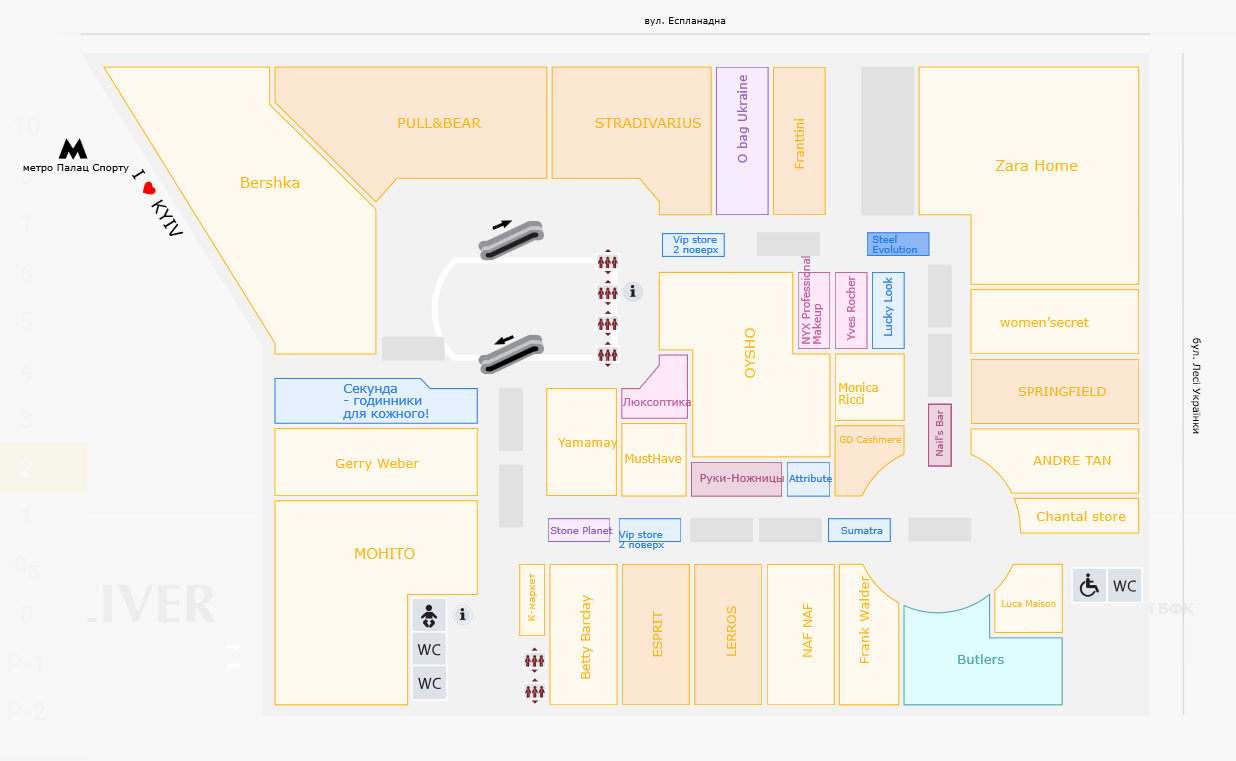The height and width of the screenshot is (761, 1236).
Task: Select highlighted floor 2 in level selector
Action: pos(27,467)
